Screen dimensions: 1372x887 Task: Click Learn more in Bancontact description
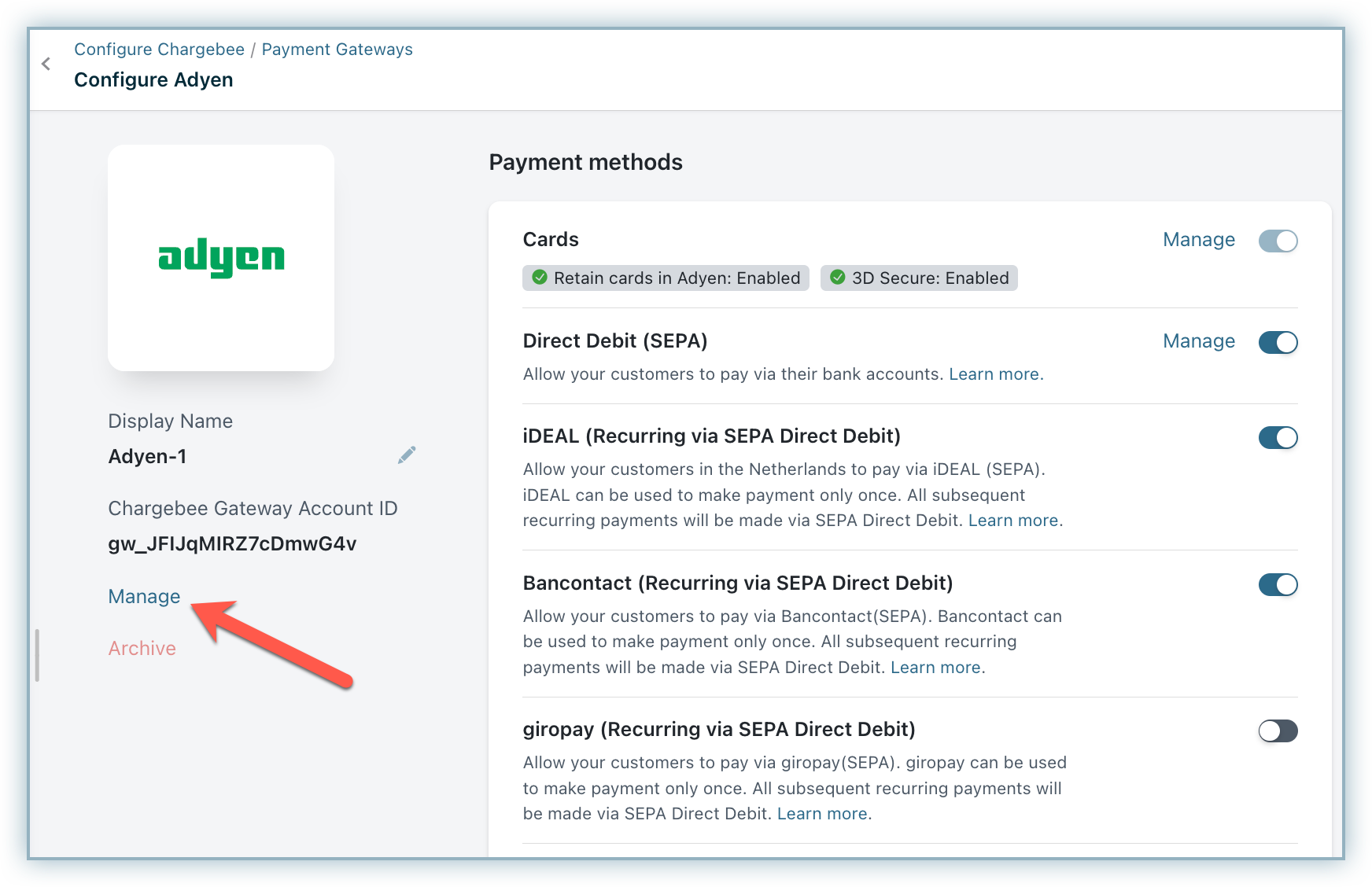point(935,668)
